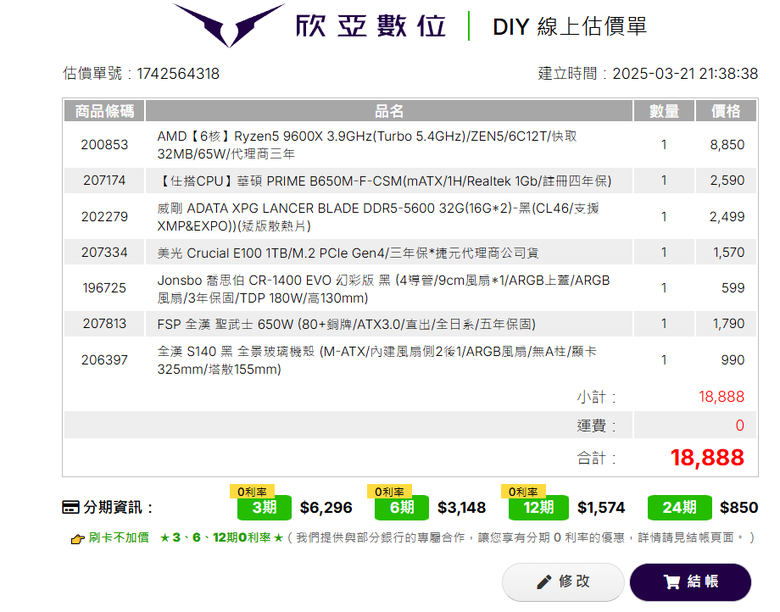Image resolution: width=780 pixels, height=612 pixels.
Task: Click the $850 installment amount
Action: pos(739,508)
